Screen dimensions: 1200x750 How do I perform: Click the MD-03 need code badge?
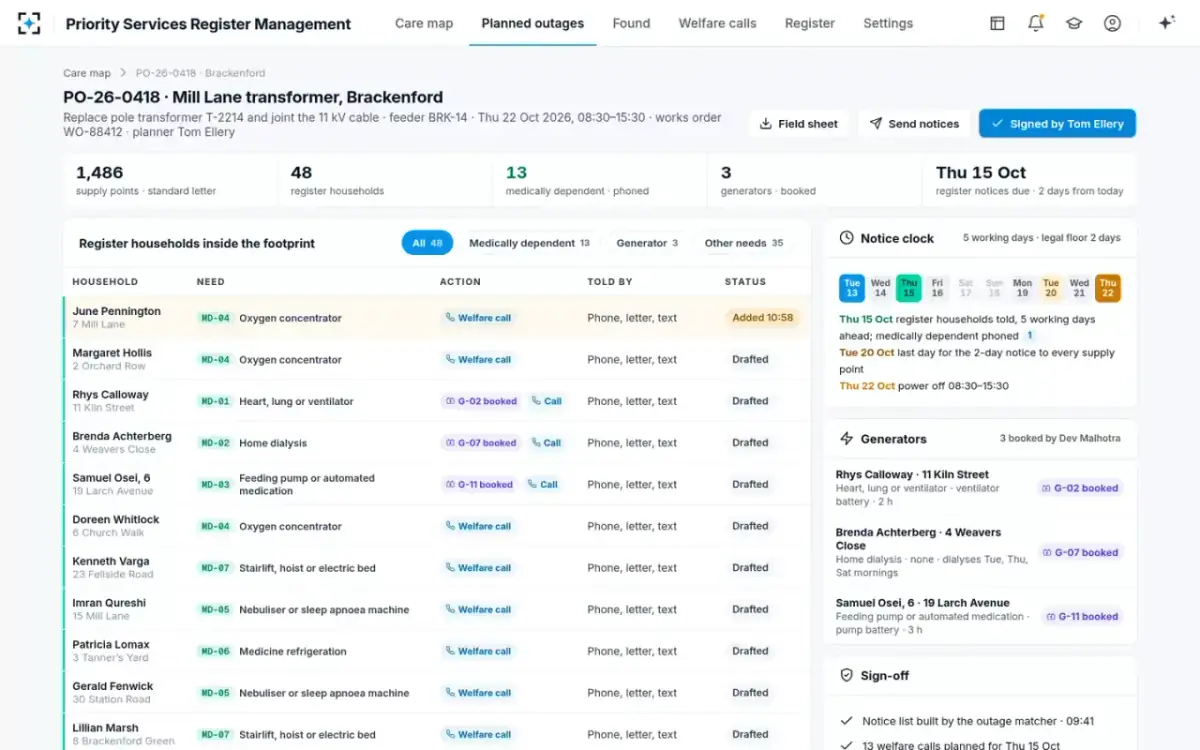click(x=215, y=485)
